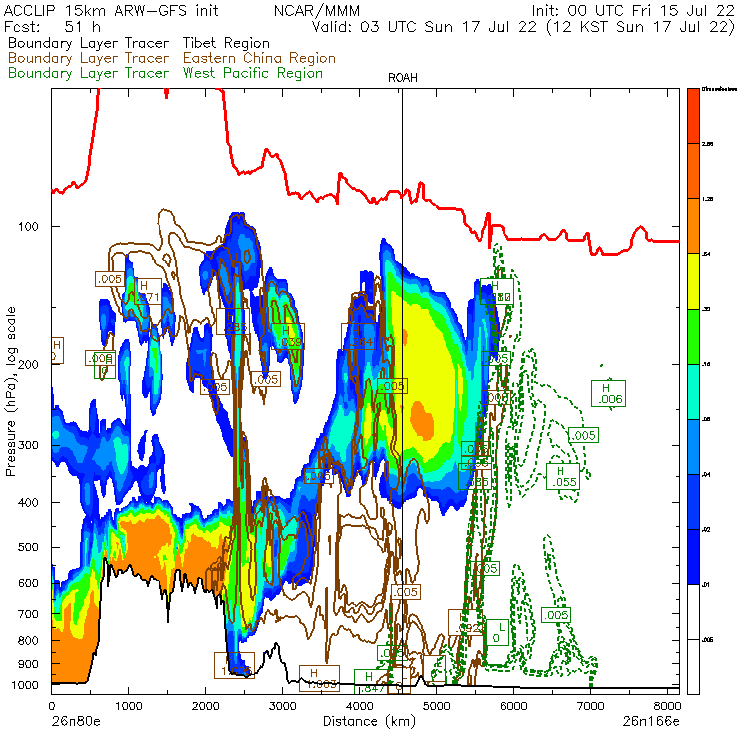
Task: Click the brown 'H 1.003' contour label
Action: (x=319, y=678)
